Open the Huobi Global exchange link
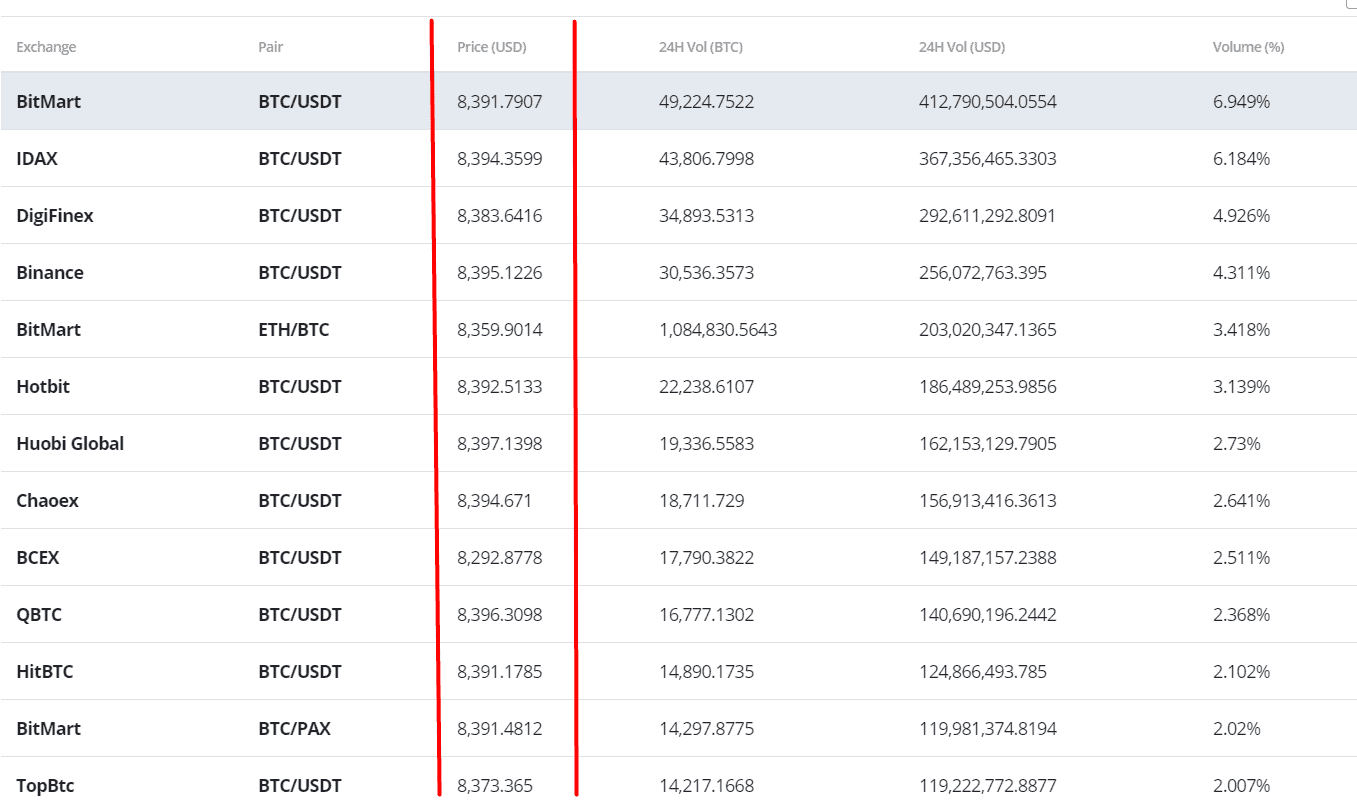Viewport: 1357px width, 806px height. 70,444
